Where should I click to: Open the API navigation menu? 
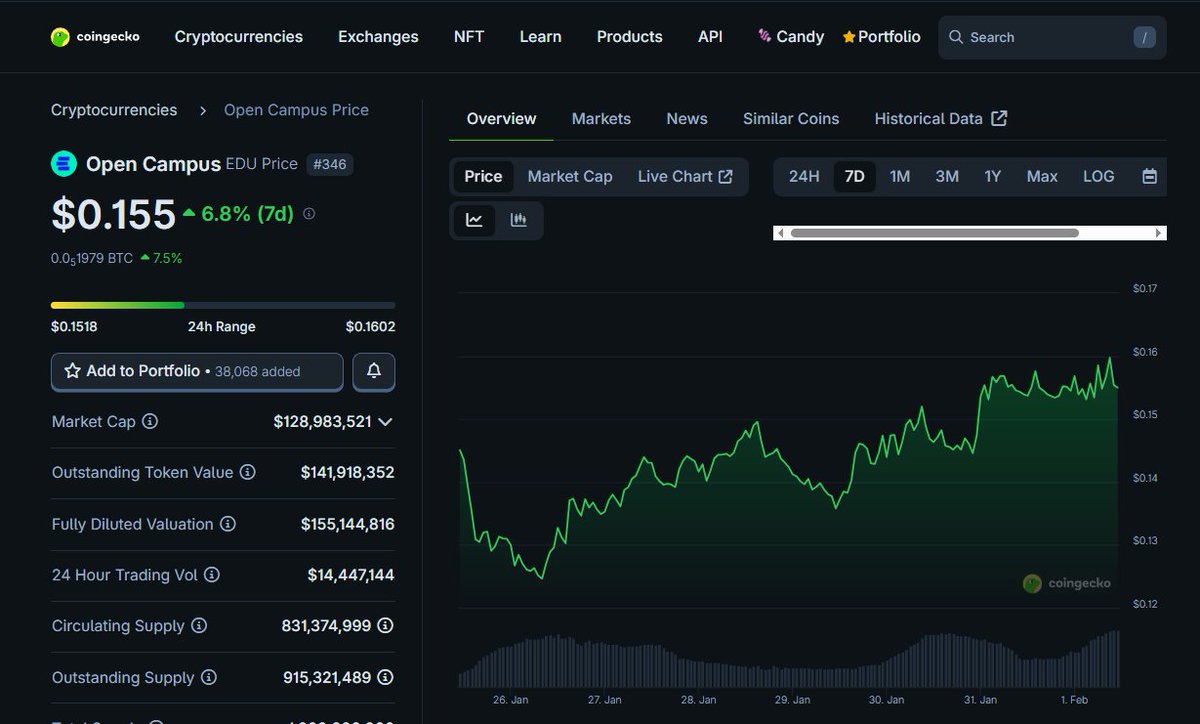pos(710,37)
